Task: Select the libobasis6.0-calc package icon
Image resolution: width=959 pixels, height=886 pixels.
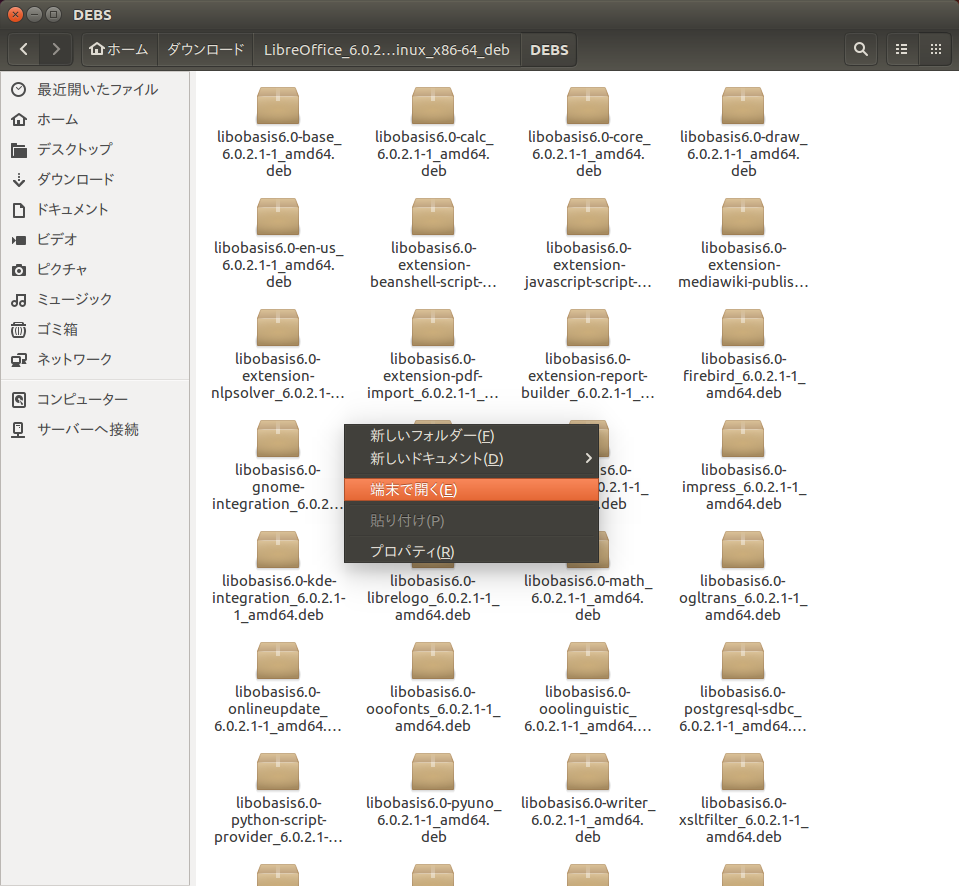Action: coord(433,106)
